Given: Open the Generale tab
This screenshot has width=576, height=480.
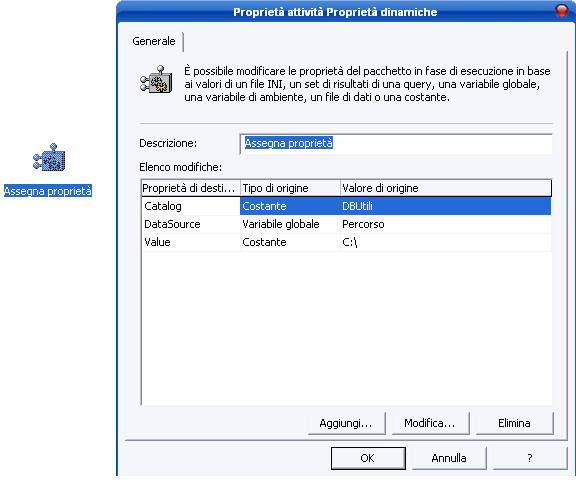Looking at the screenshot, I should [154, 41].
